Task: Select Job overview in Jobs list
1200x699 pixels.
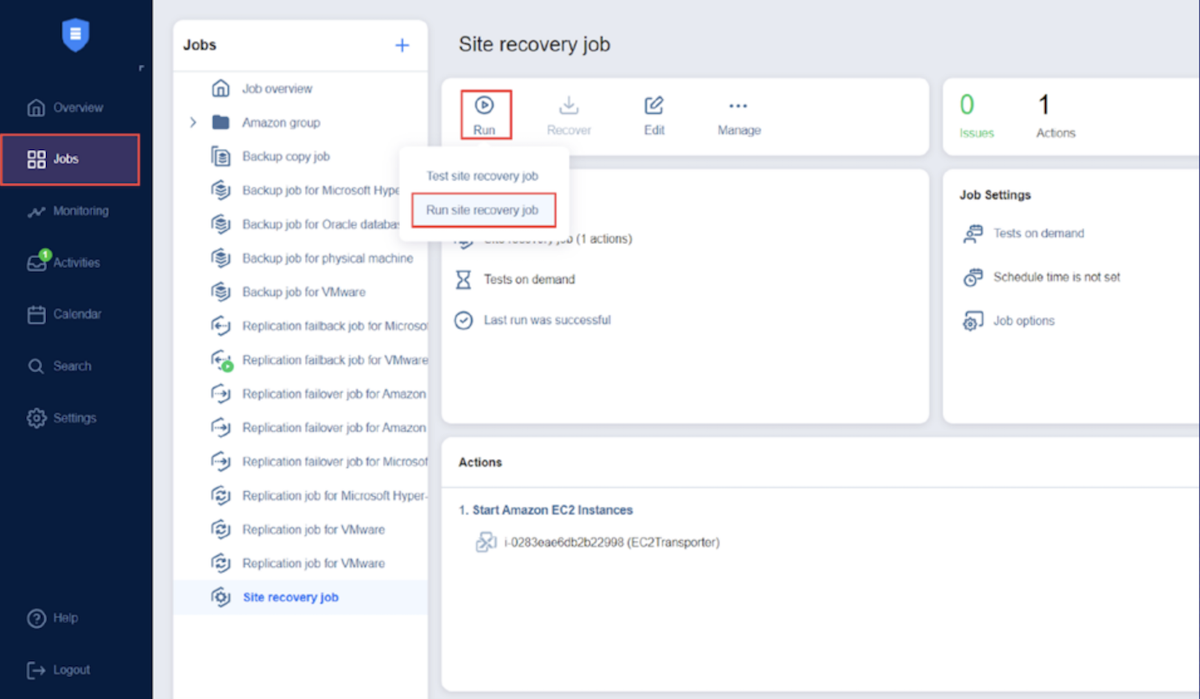Action: coord(276,89)
